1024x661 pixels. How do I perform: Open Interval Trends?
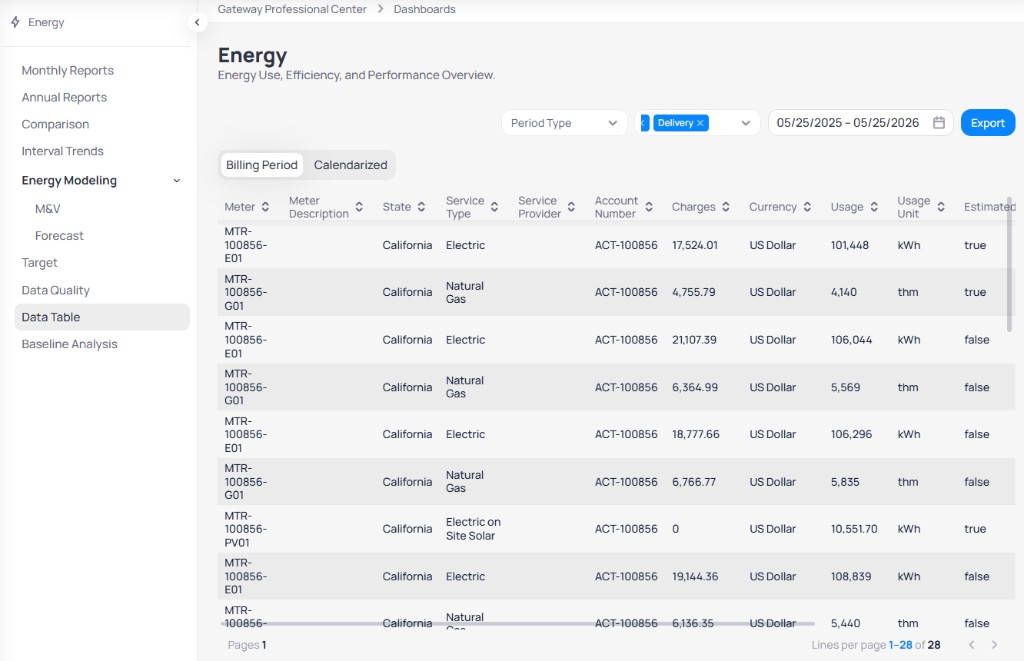coord(63,151)
